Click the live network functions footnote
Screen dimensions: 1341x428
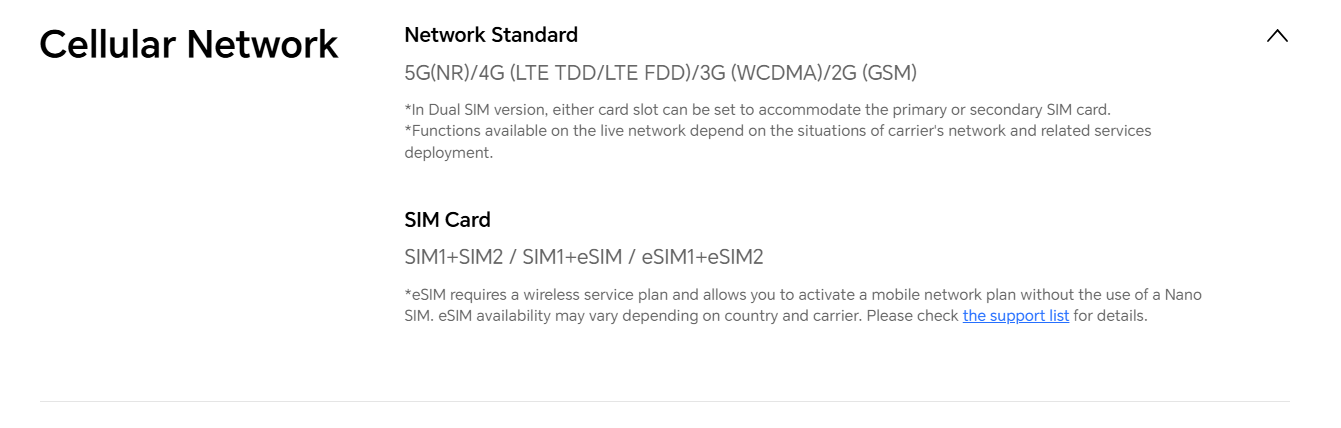[x=777, y=131]
